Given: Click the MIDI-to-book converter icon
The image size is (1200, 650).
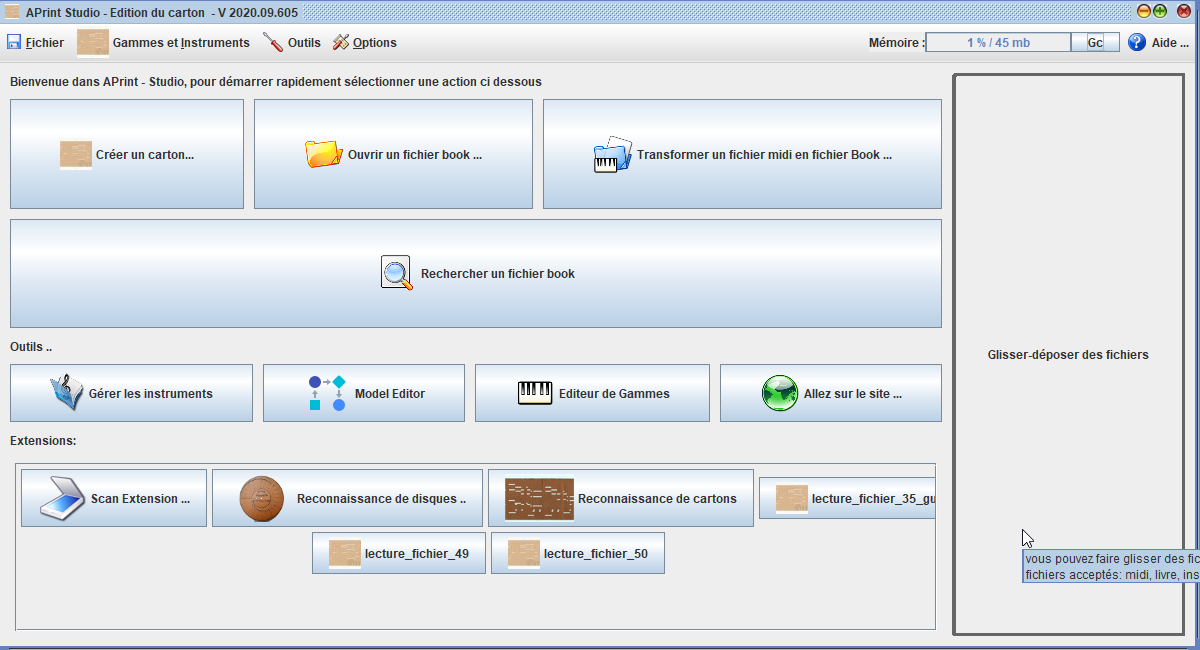Looking at the screenshot, I should pos(612,155).
